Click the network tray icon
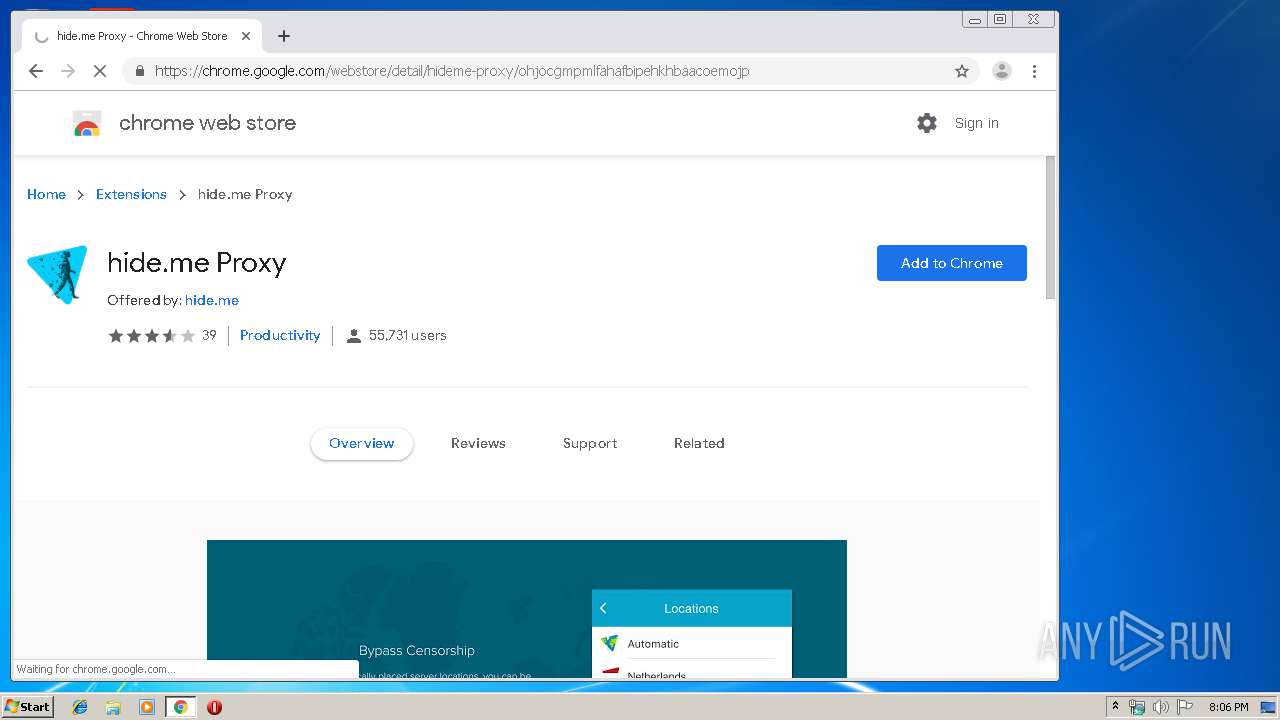The image size is (1280, 720). [1137, 707]
